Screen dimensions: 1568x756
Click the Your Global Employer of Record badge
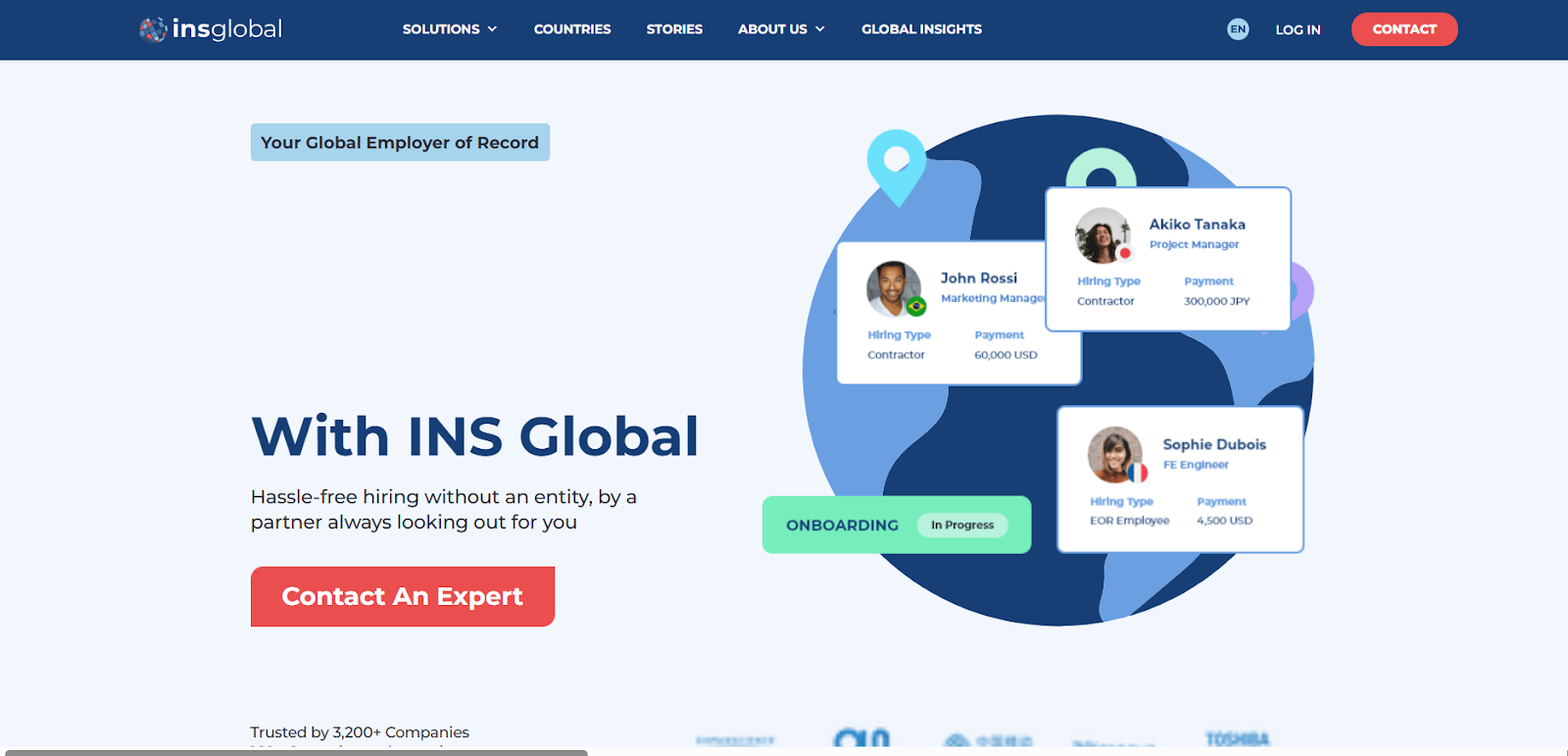pos(400,142)
